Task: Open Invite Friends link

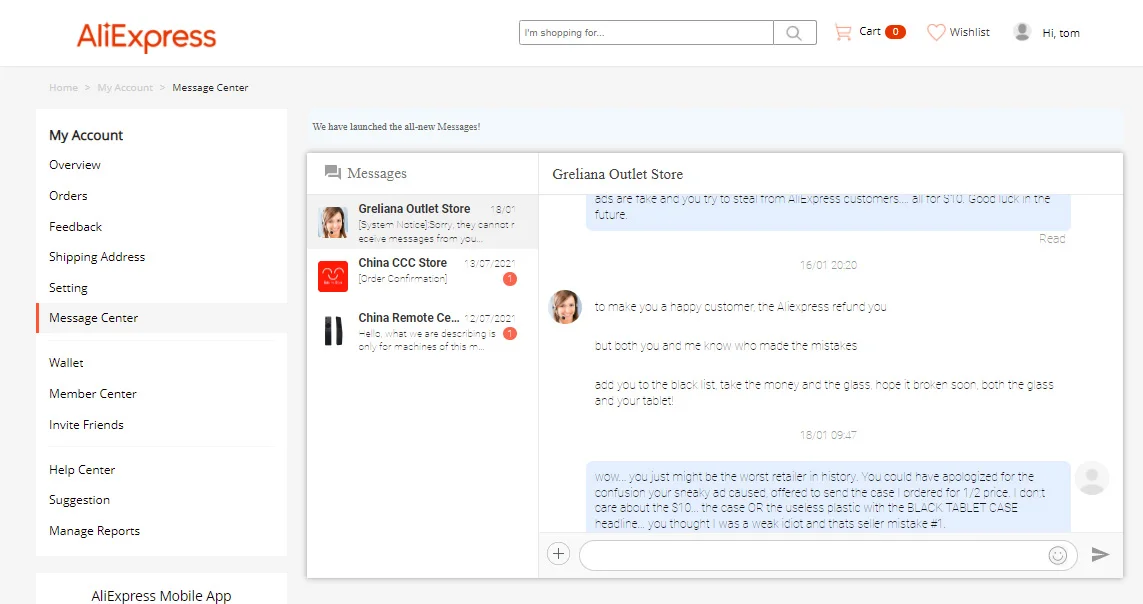Action: [x=86, y=425]
